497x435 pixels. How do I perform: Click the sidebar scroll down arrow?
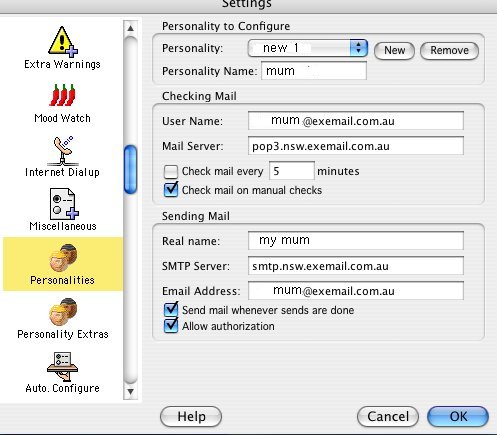[x=130, y=391]
